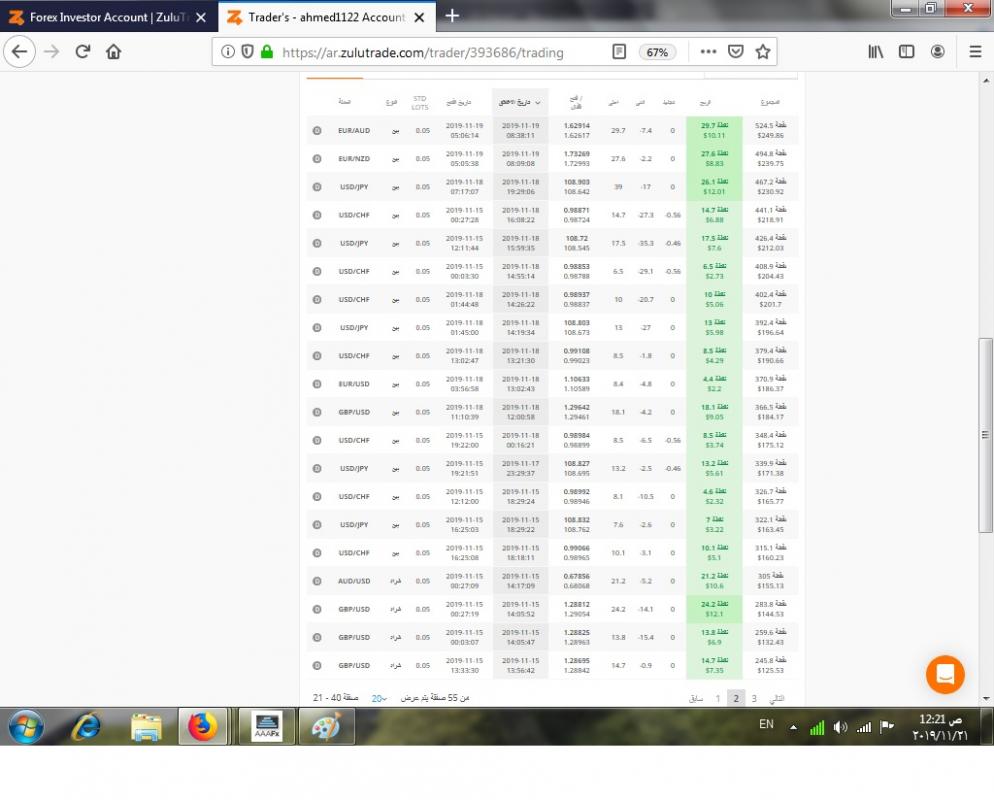Show hidden system tray icons
Viewport: 994px width, 800px height.
(x=793, y=727)
